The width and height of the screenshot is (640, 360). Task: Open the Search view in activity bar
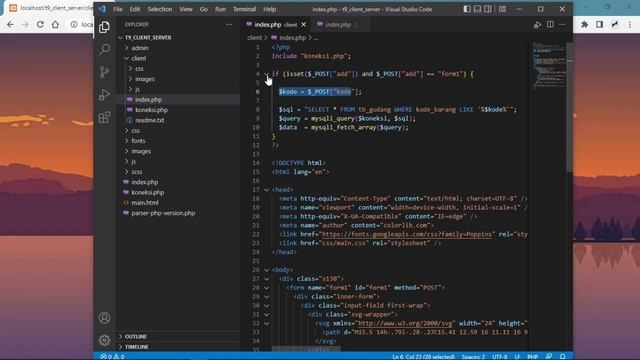104,50
